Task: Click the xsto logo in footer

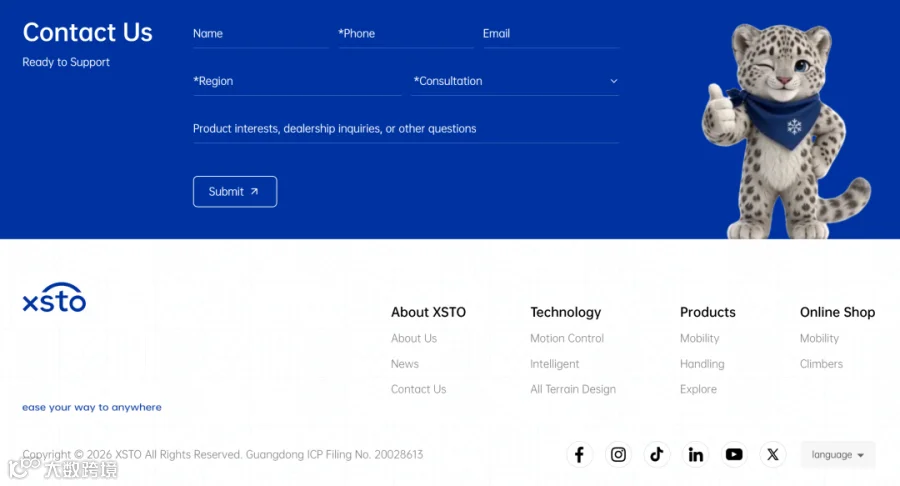Action: click(x=55, y=297)
